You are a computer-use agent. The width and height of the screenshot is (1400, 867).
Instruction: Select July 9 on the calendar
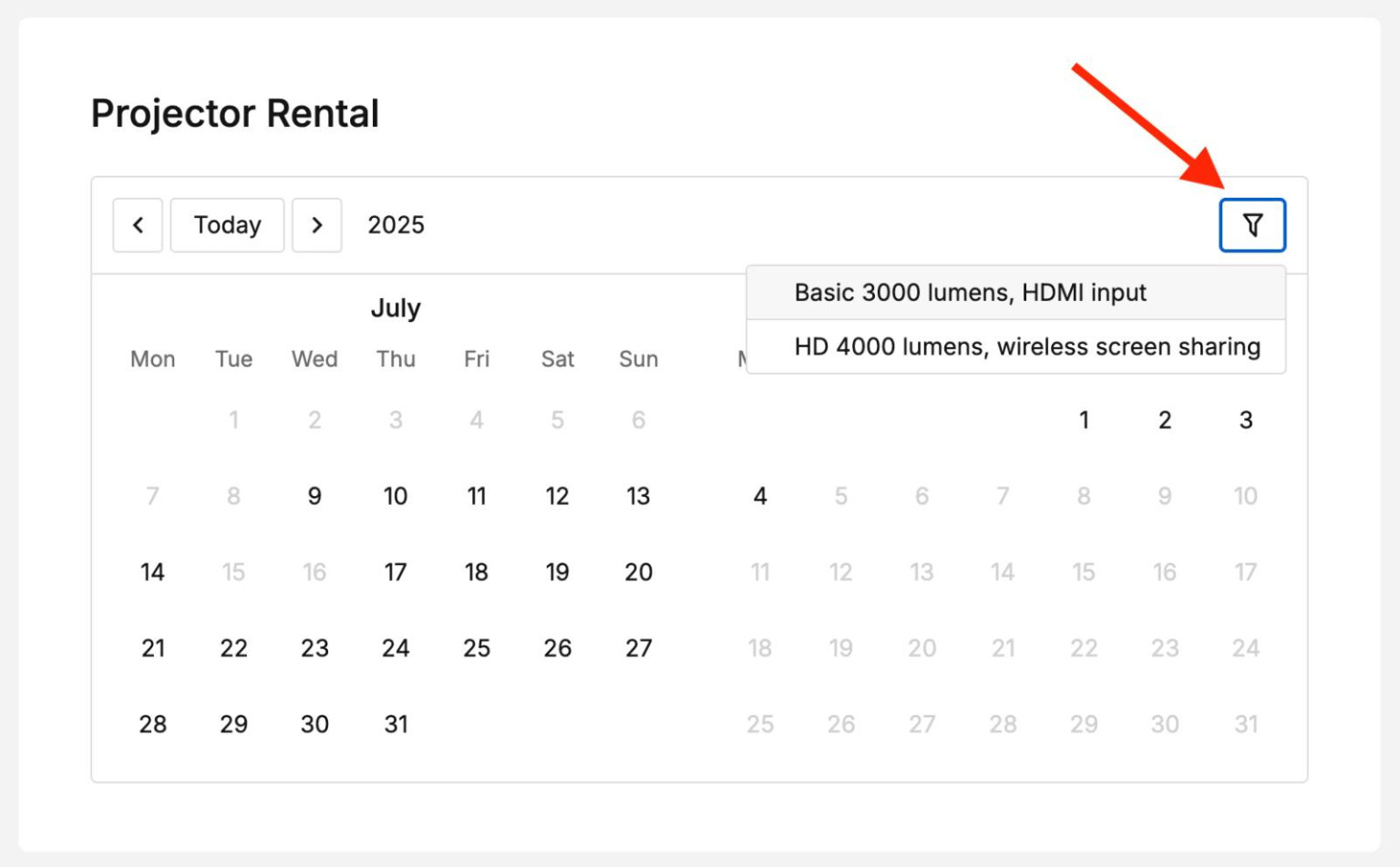pos(314,496)
